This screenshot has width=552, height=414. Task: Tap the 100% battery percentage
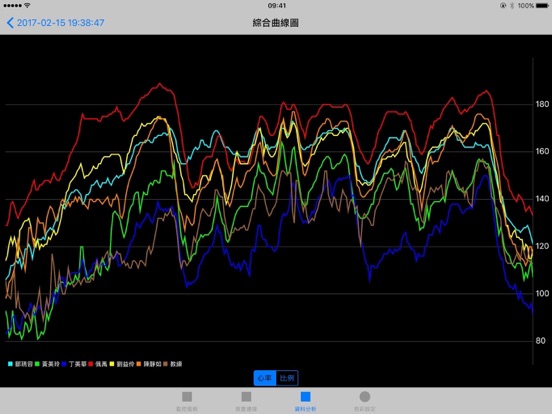pos(526,5)
